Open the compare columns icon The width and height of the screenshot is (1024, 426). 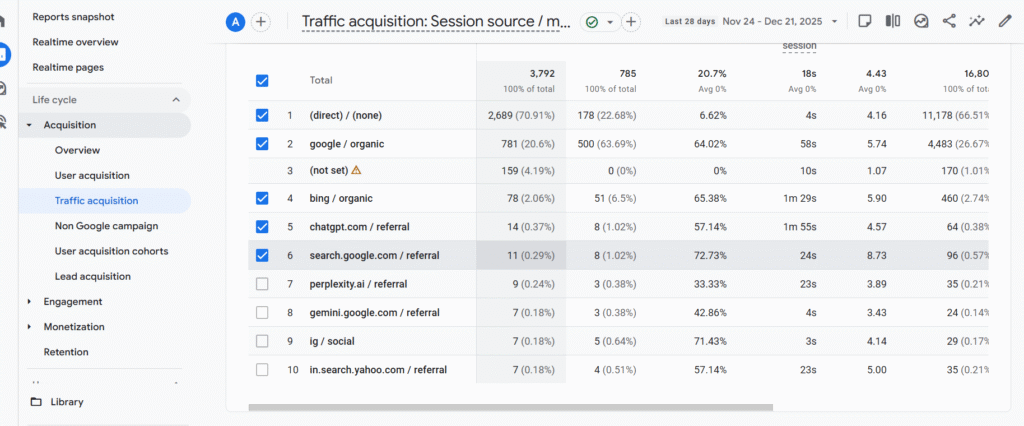[893, 21]
